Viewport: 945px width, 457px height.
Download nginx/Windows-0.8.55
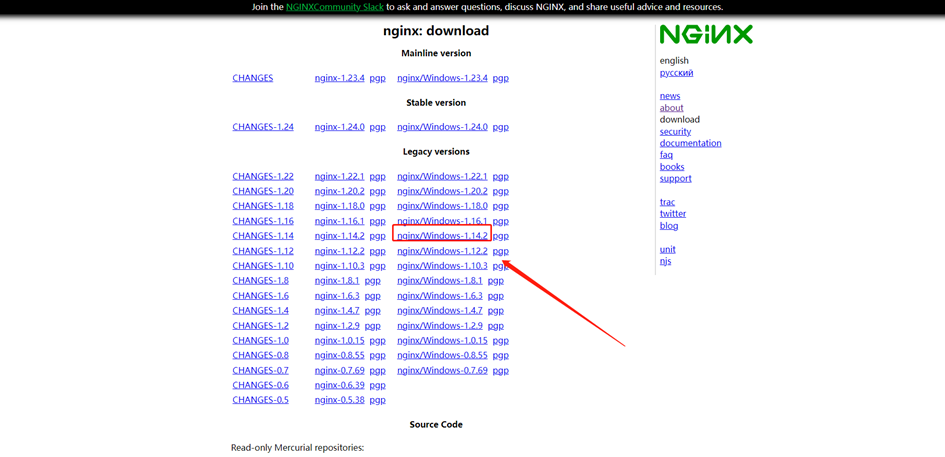click(442, 355)
